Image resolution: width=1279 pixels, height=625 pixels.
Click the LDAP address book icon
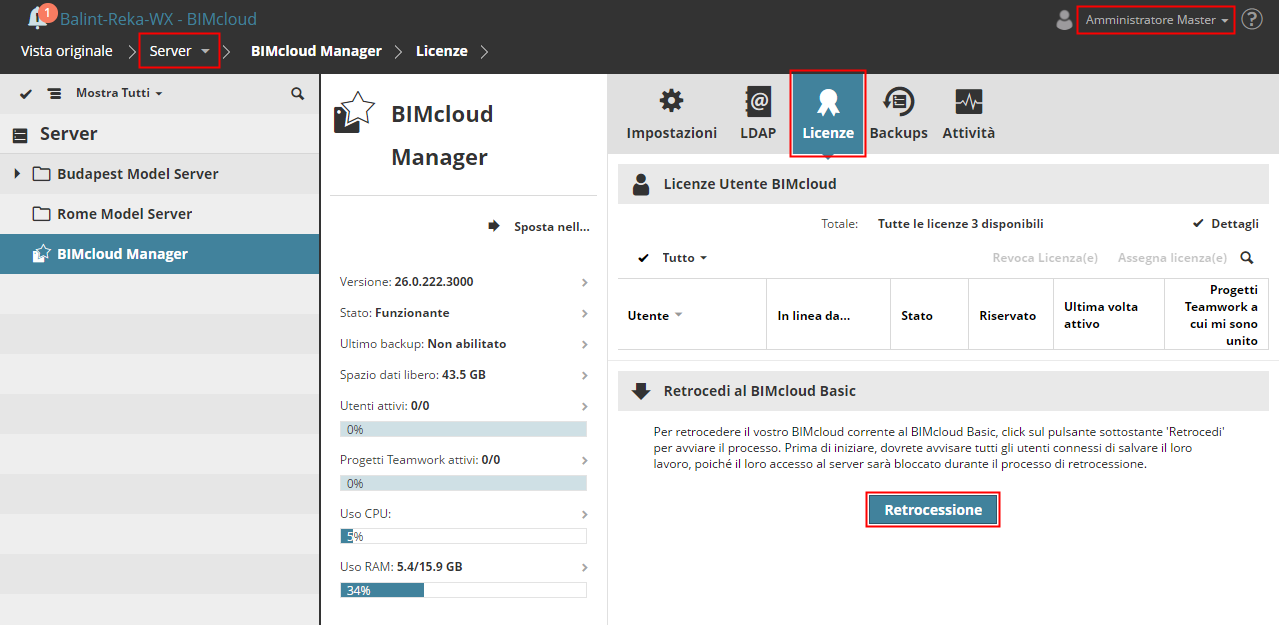[x=758, y=101]
